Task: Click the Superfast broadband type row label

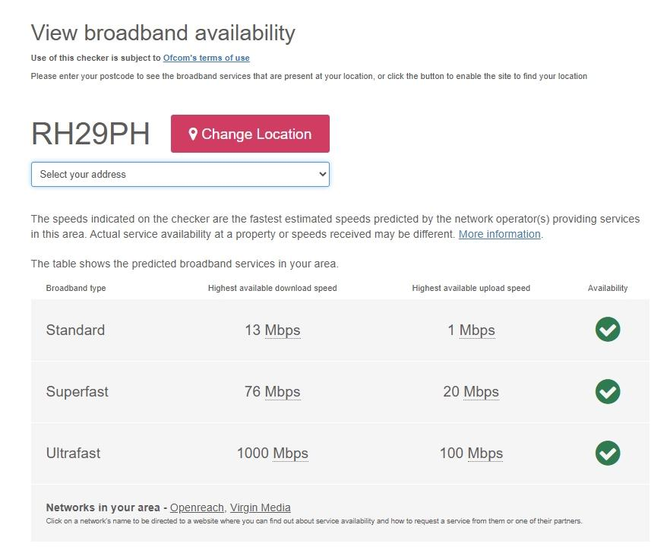Action: 75,392
